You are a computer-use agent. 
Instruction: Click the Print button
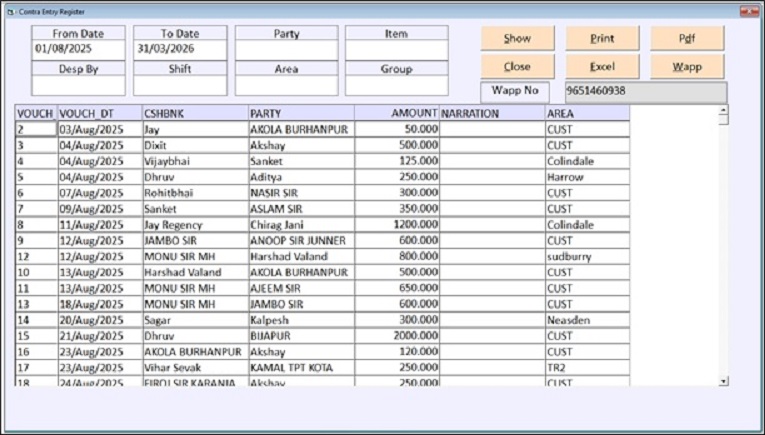click(x=602, y=38)
